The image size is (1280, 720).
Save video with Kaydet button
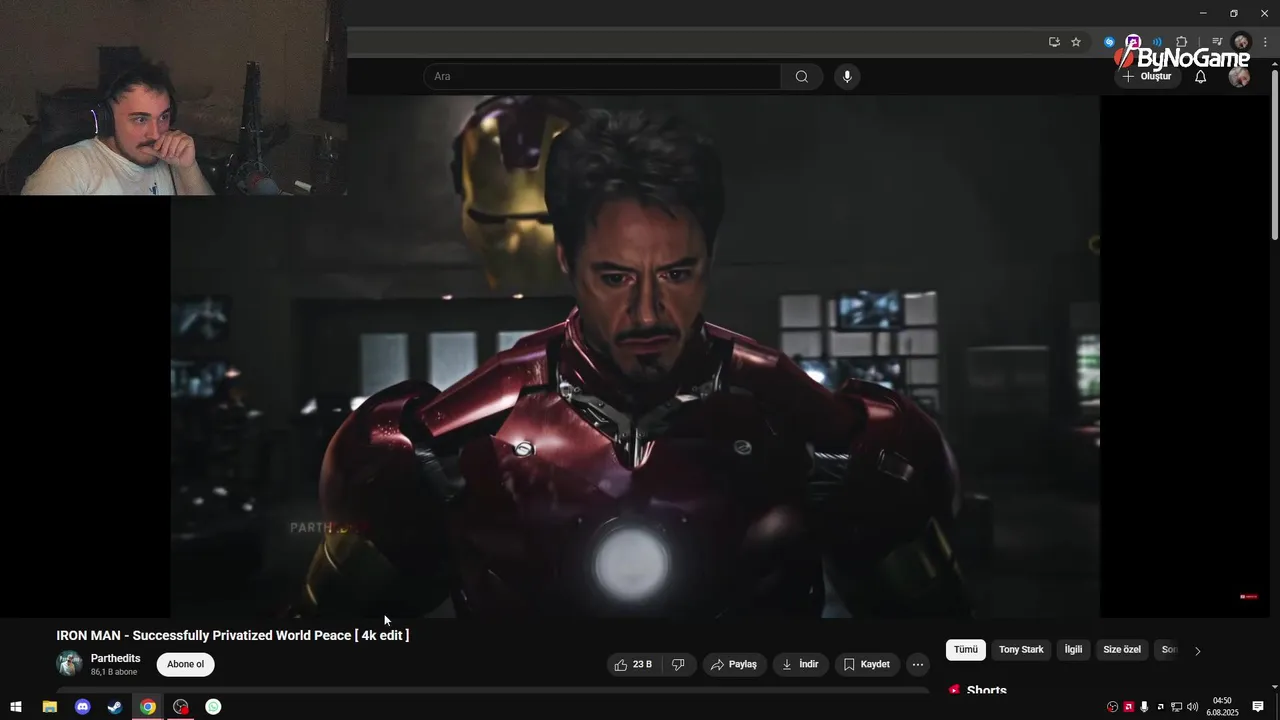tap(867, 664)
